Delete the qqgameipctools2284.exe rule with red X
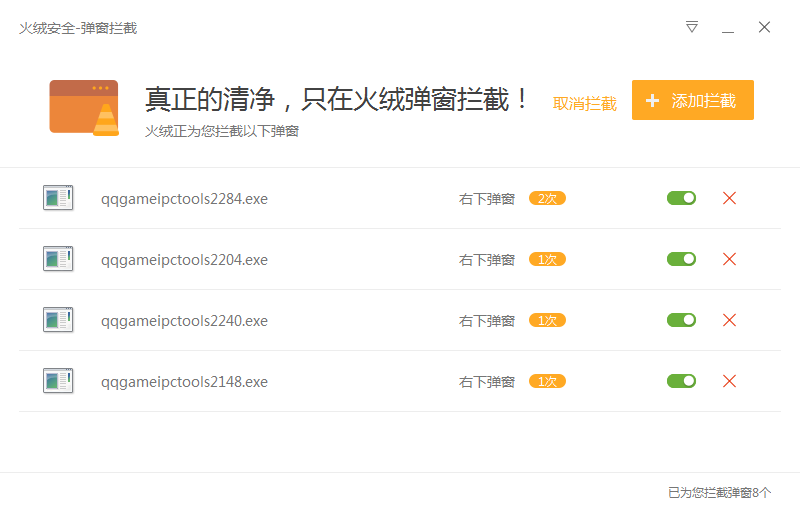The width and height of the screenshot is (800, 515). (730, 198)
